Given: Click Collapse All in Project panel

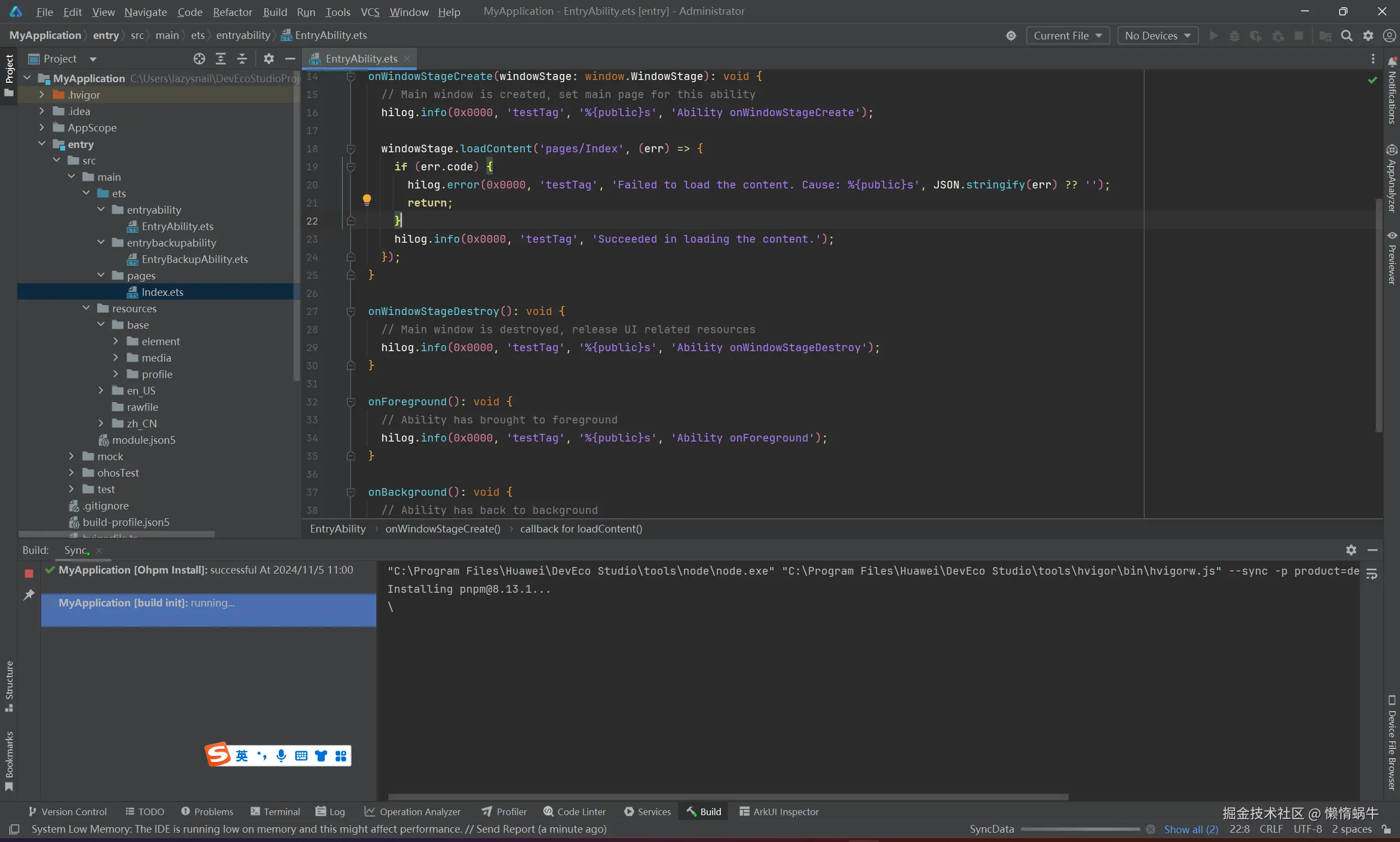Looking at the screenshot, I should point(242,59).
